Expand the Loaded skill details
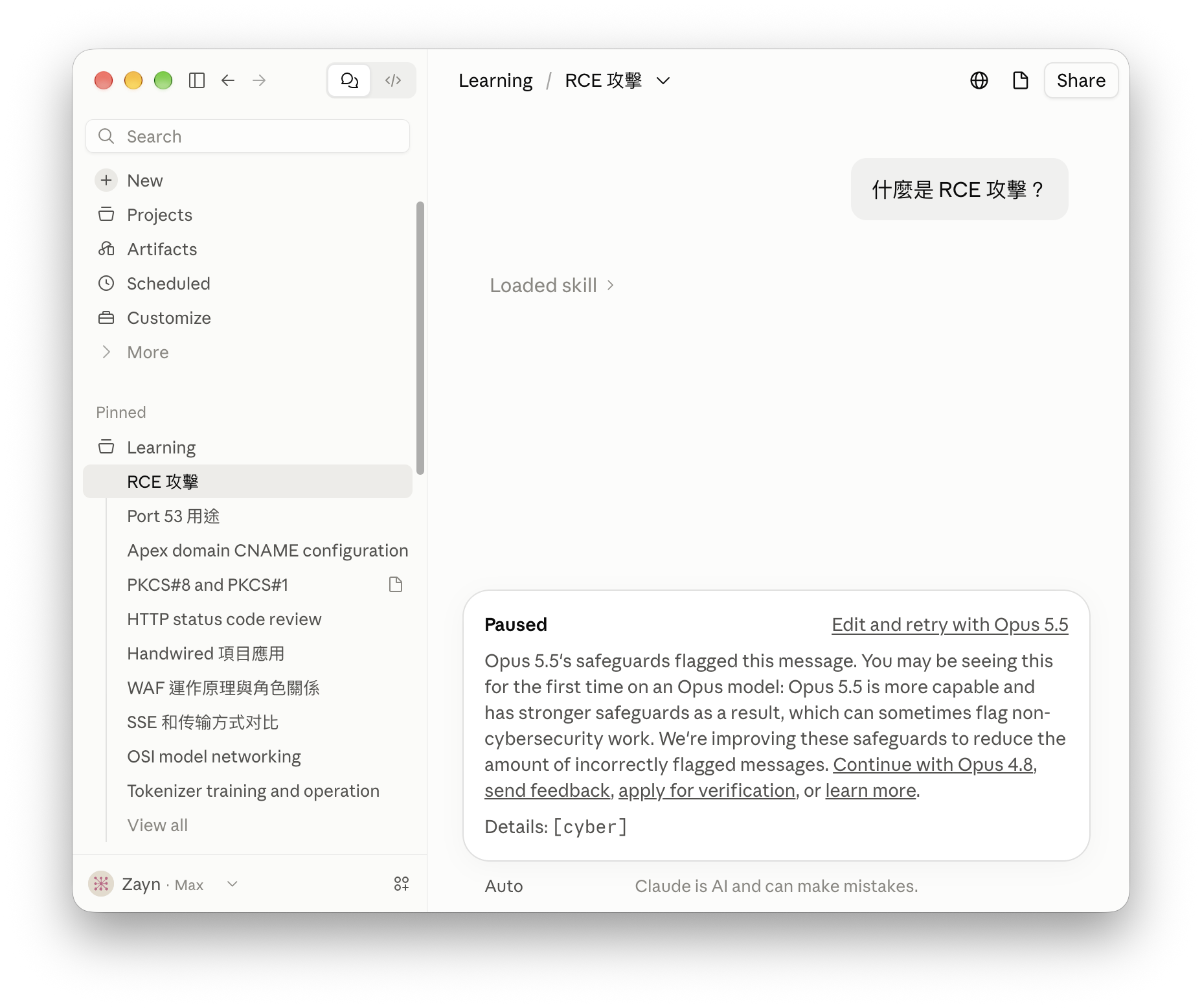 [x=552, y=285]
